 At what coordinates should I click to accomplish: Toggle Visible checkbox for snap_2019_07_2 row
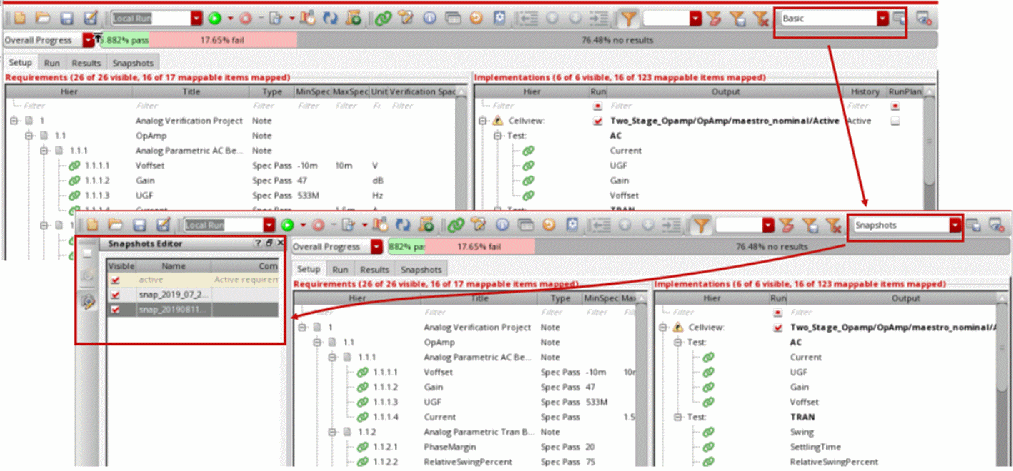[116, 295]
